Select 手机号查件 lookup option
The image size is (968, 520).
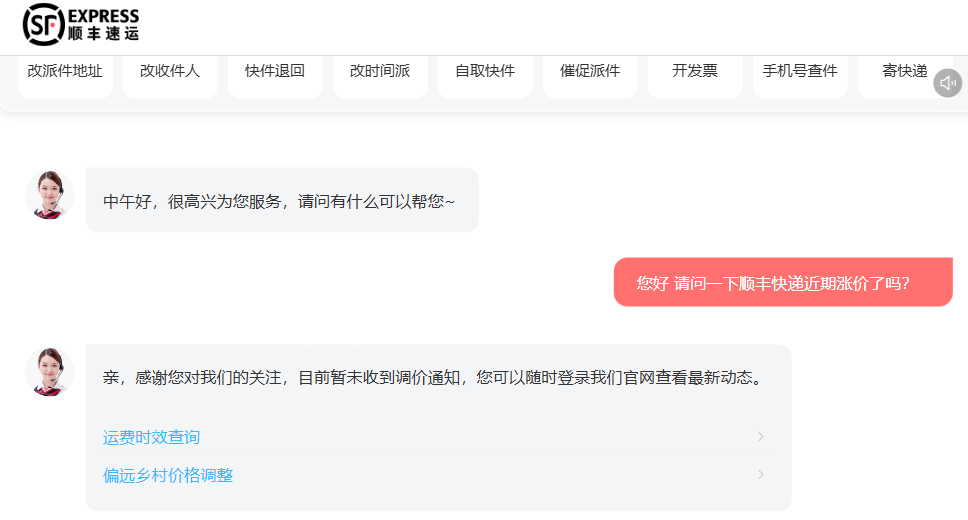point(800,72)
